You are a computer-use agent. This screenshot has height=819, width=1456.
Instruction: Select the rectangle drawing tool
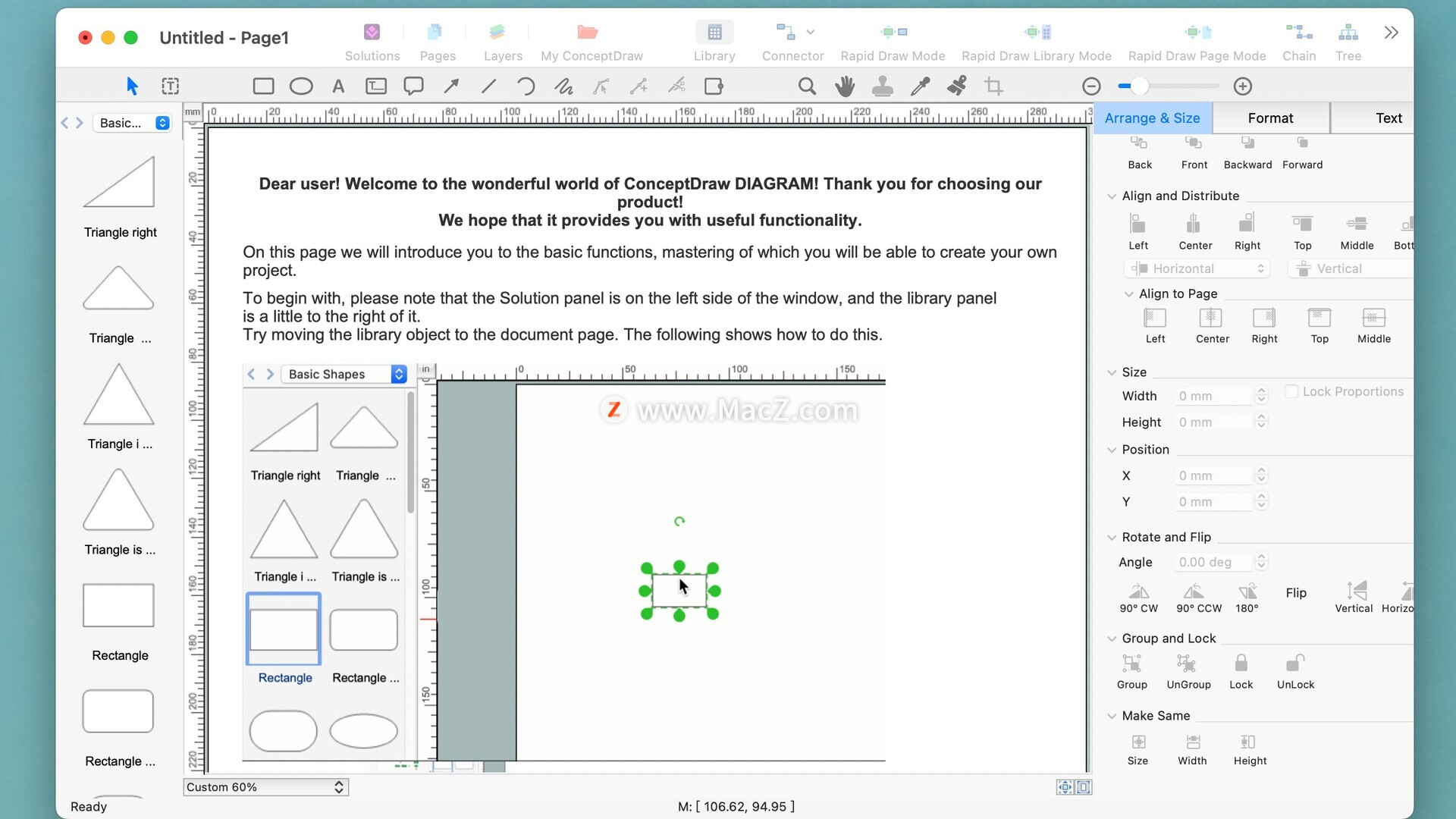pos(263,86)
